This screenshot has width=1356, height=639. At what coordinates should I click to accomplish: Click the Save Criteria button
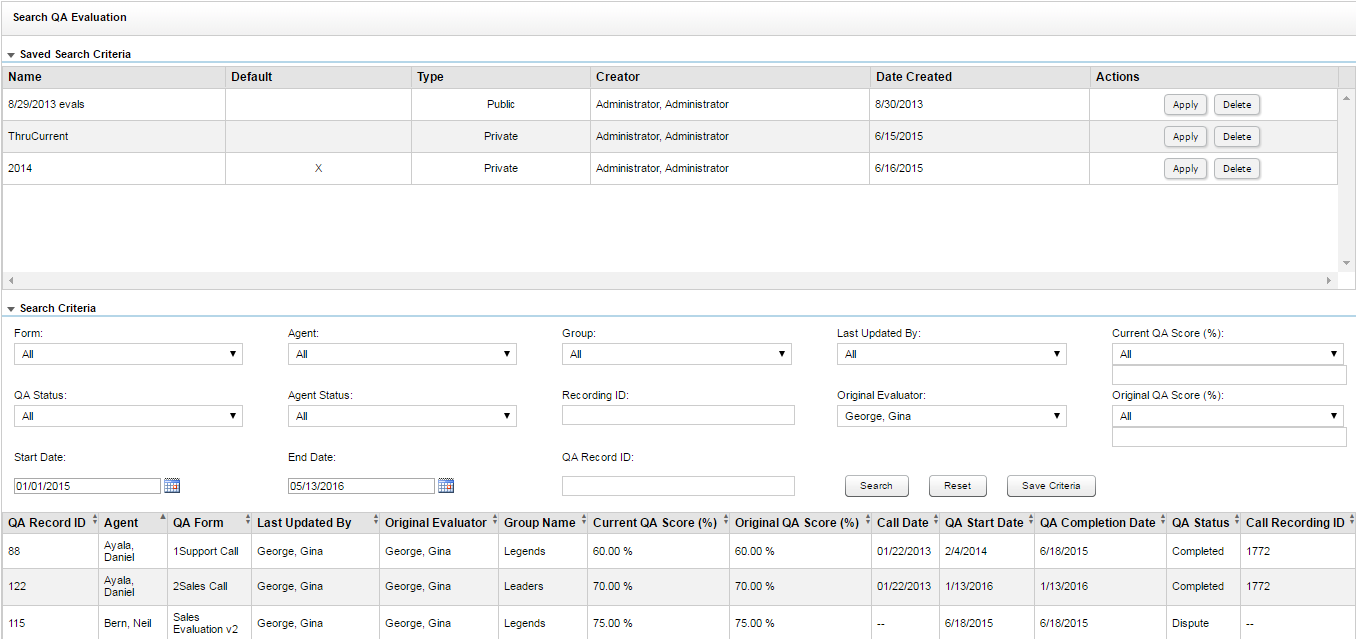tap(1050, 486)
